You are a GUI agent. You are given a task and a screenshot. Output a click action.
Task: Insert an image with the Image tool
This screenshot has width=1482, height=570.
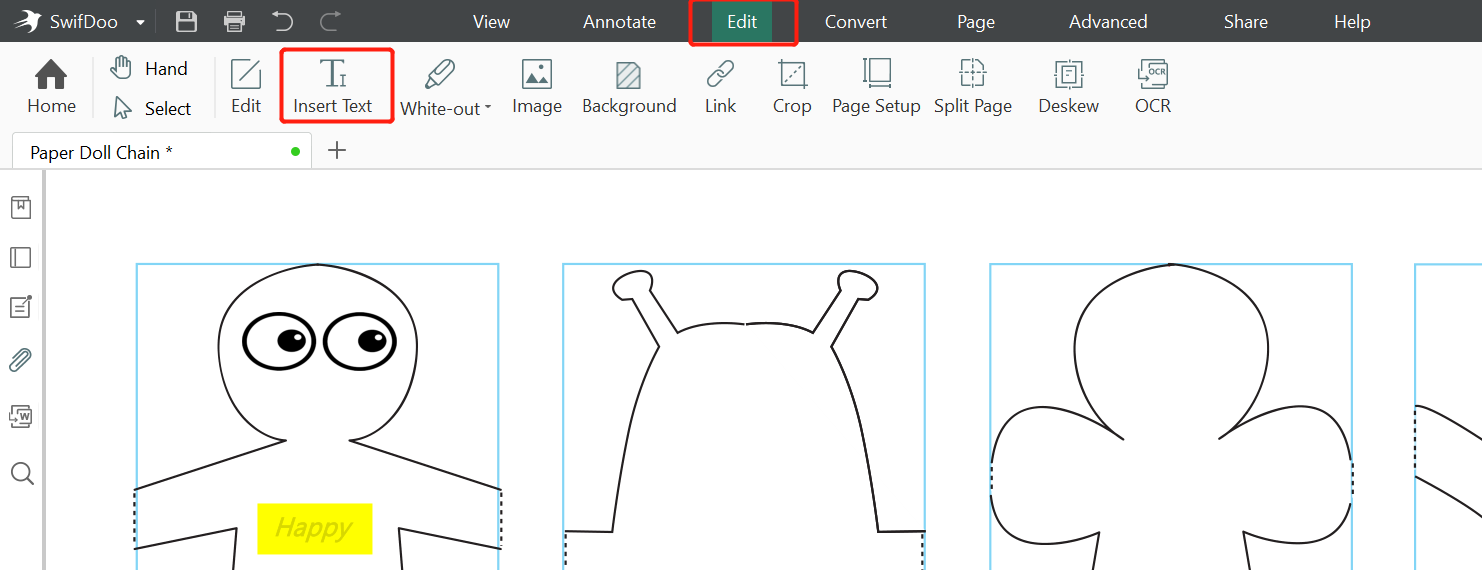coord(537,87)
